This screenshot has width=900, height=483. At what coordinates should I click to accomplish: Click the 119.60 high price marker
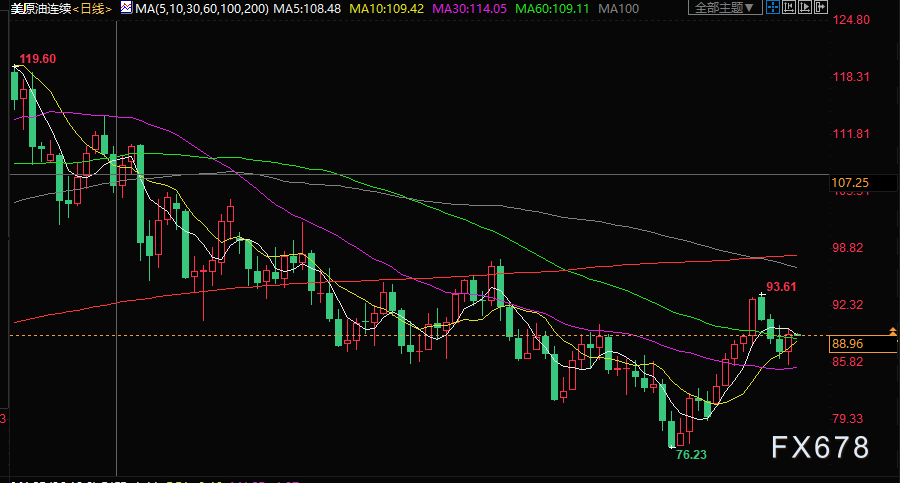tap(37, 59)
